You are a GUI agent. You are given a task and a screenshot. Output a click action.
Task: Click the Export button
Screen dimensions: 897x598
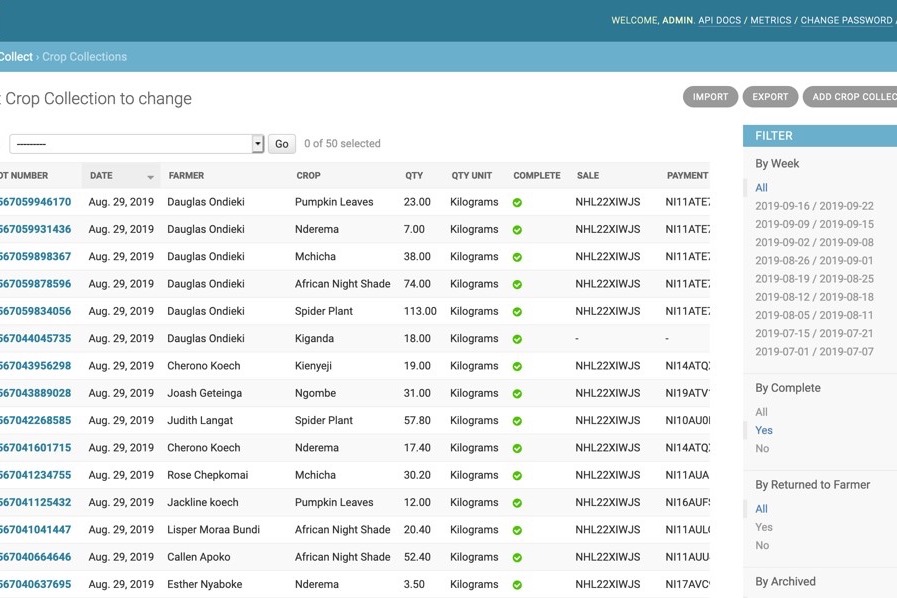[770, 97]
